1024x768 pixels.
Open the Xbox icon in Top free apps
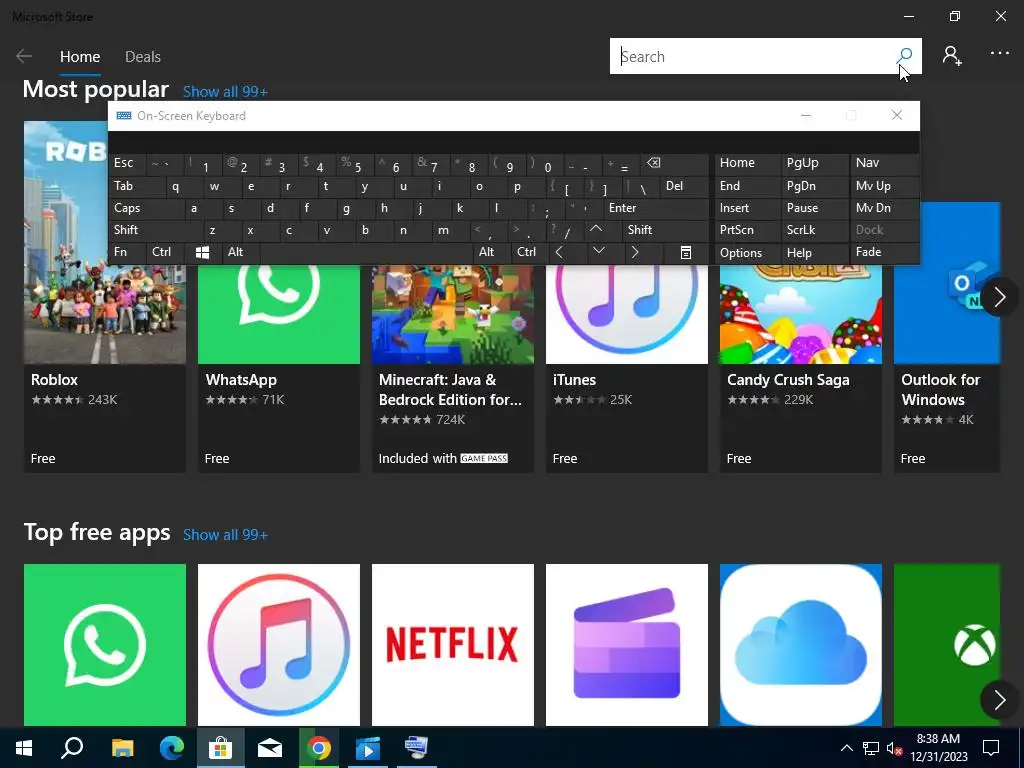tap(947, 645)
